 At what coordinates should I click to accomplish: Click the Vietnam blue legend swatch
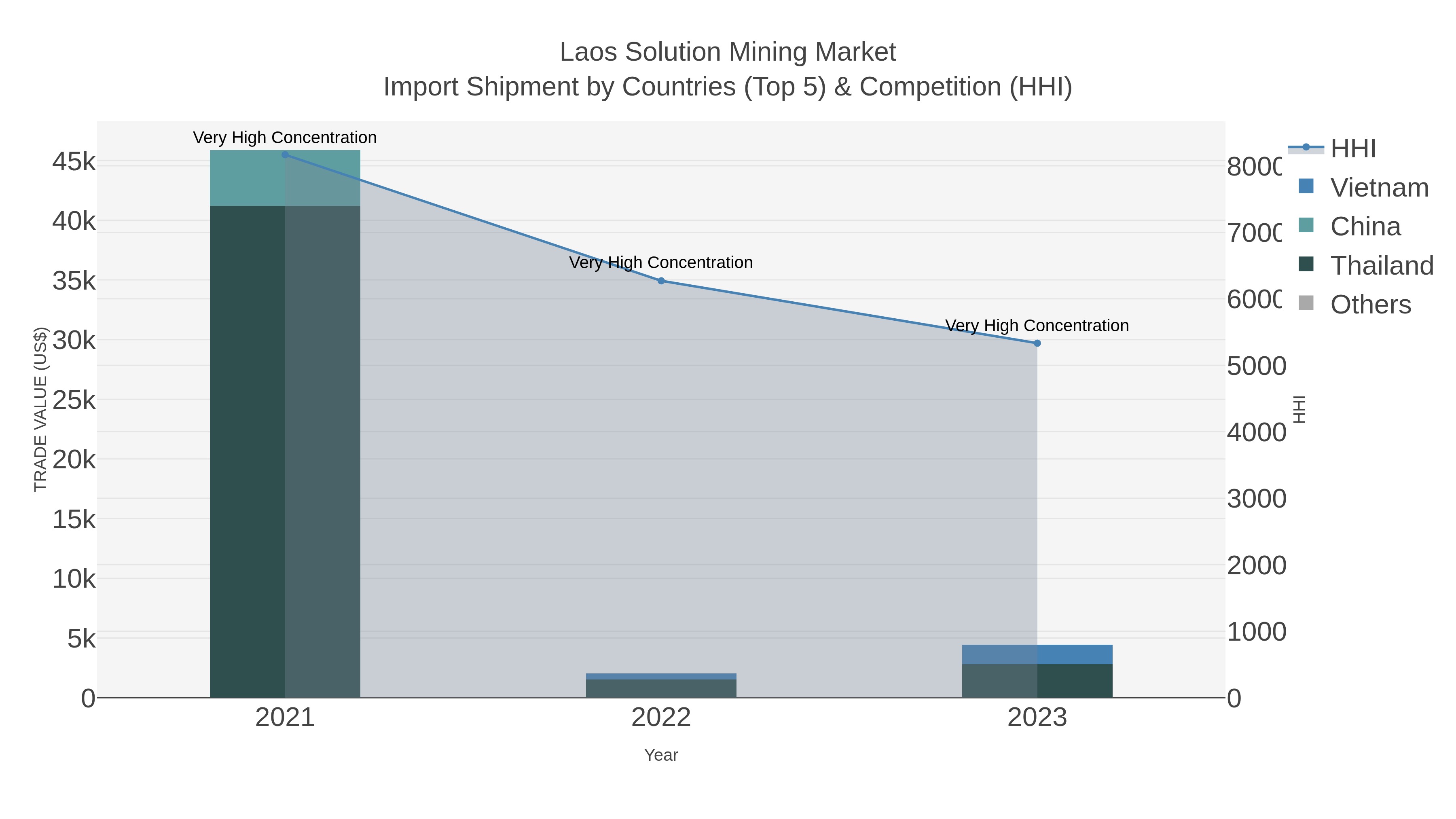pyautogui.click(x=1306, y=186)
